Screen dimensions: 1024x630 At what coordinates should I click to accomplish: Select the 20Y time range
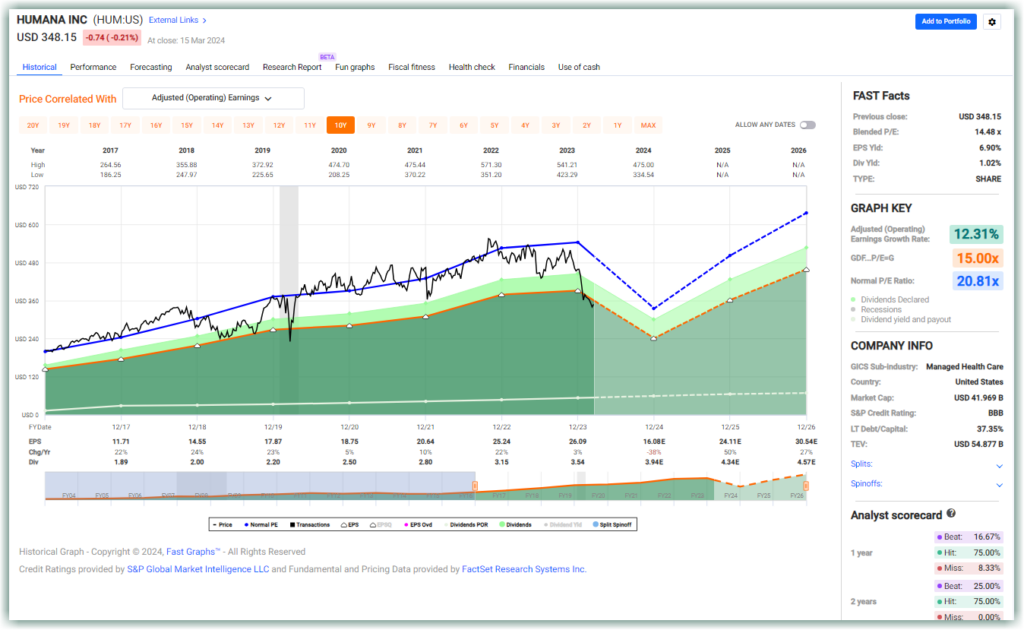point(33,125)
